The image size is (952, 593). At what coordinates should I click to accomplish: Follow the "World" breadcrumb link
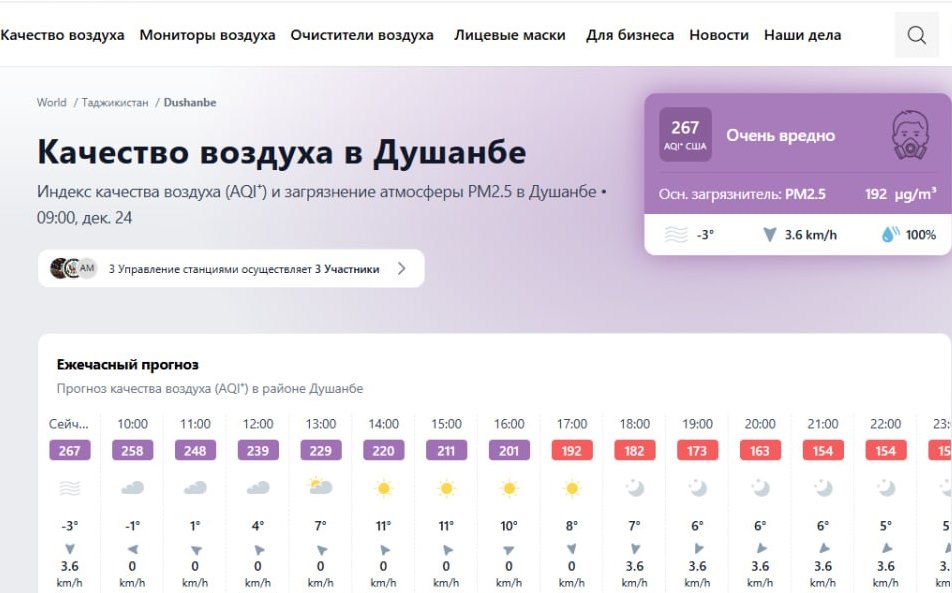52,102
